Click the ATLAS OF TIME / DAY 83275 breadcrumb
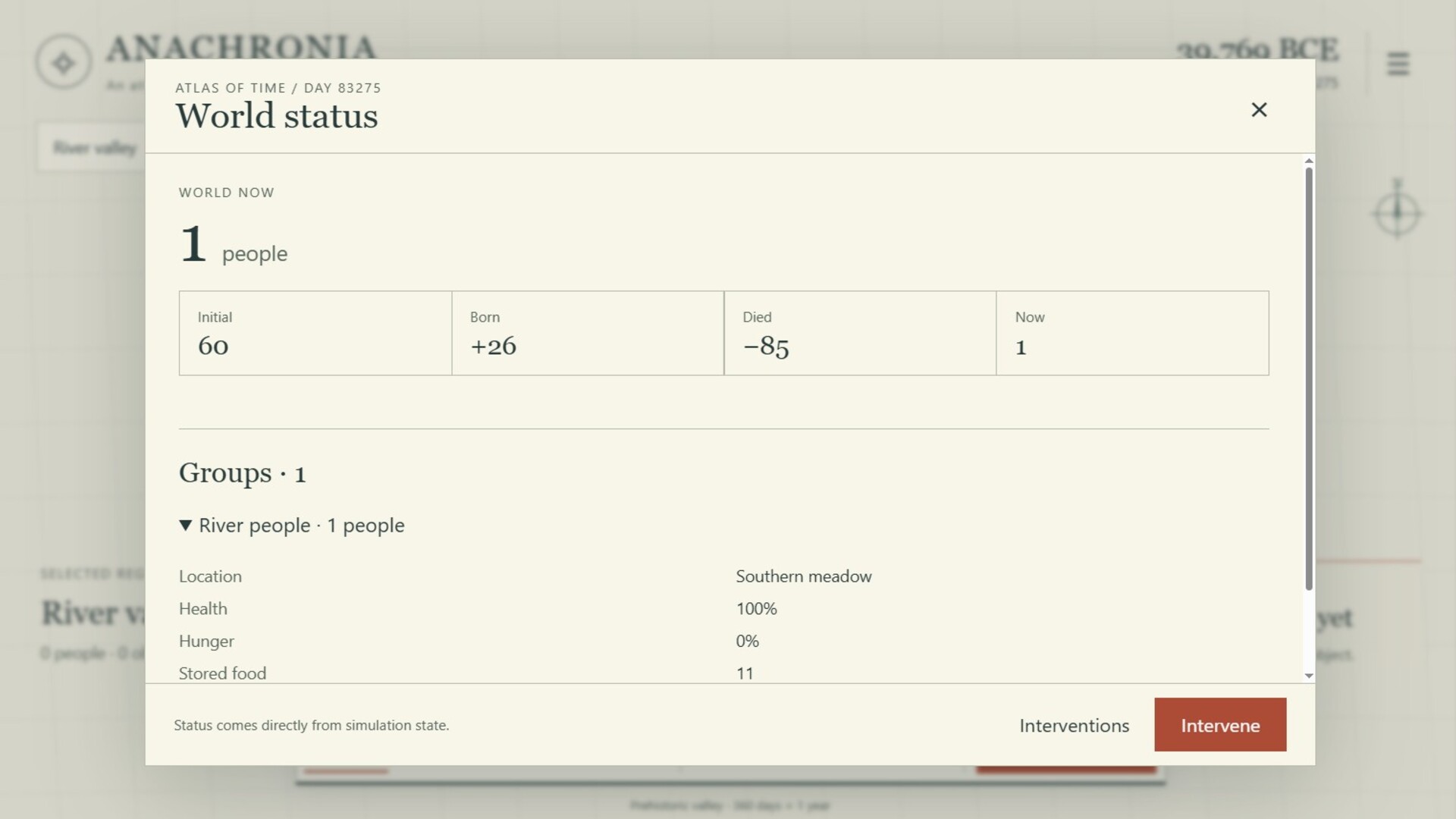The height and width of the screenshot is (819, 1456). point(278,88)
